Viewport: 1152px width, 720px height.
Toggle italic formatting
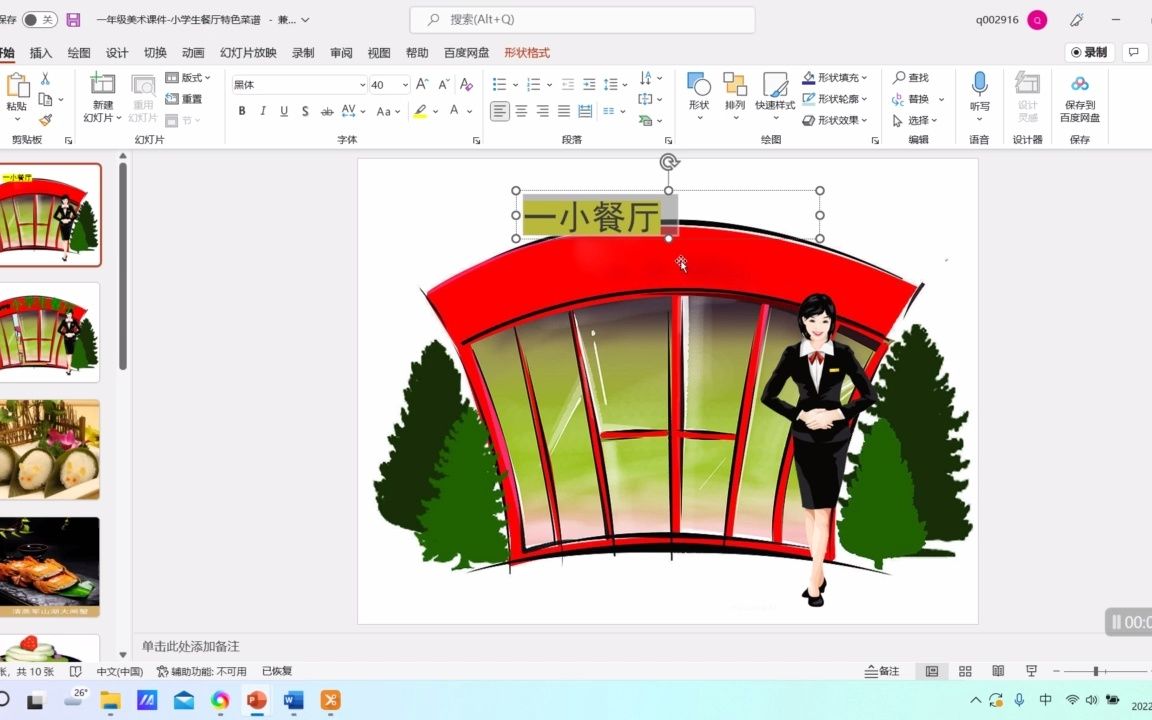262,111
